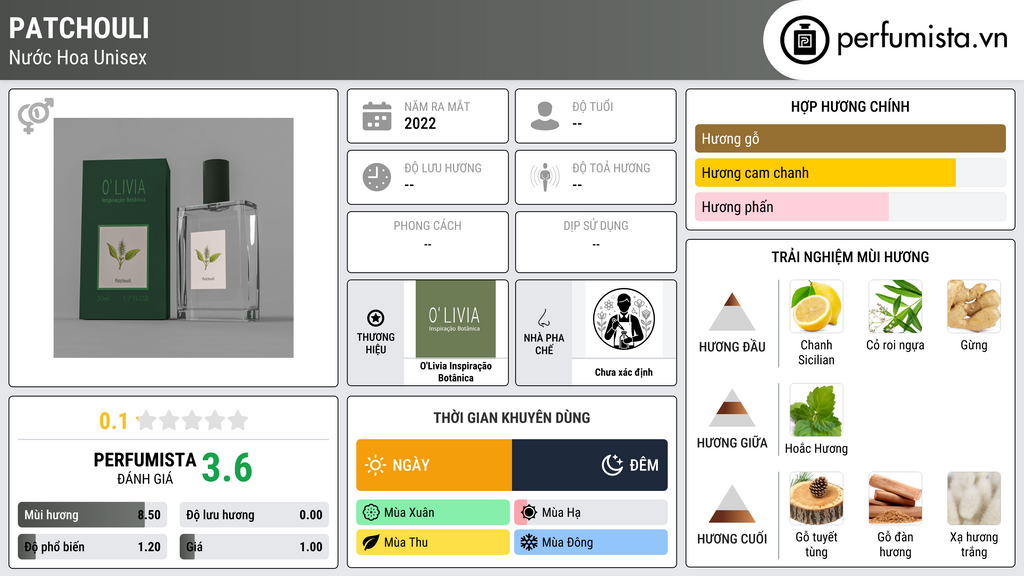Select the Ngày daytime segment
Viewport: 1024px width, 576px height.
(x=434, y=465)
